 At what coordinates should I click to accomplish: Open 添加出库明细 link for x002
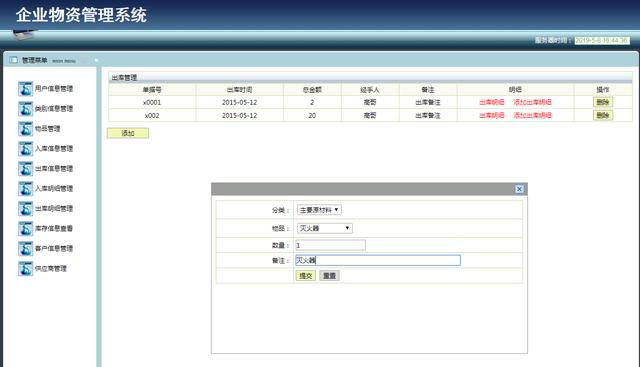click(533, 116)
